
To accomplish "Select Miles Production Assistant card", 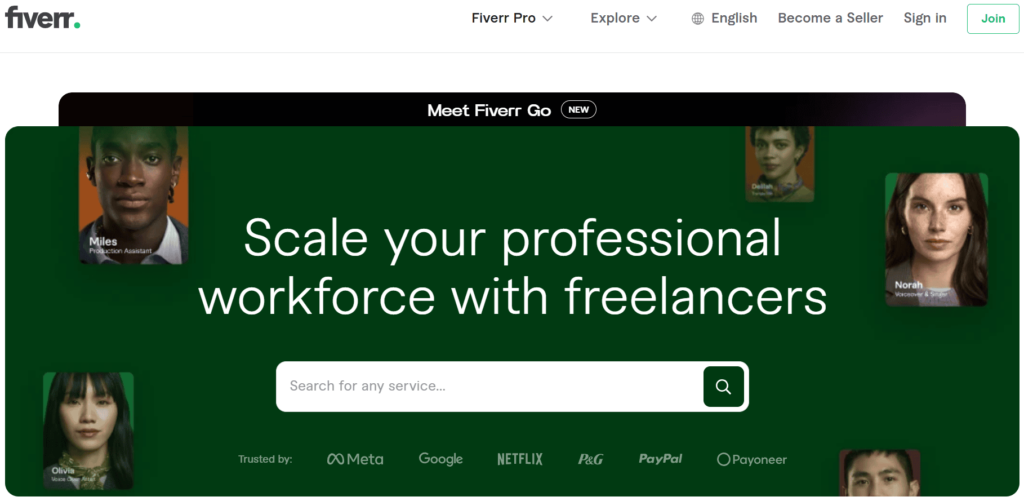I will pos(134,195).
